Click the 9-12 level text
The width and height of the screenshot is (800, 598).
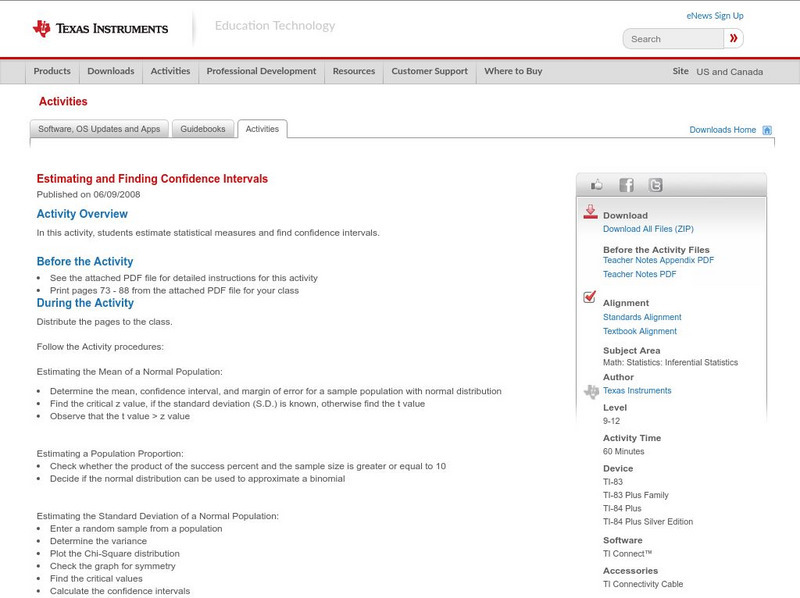(x=611, y=421)
